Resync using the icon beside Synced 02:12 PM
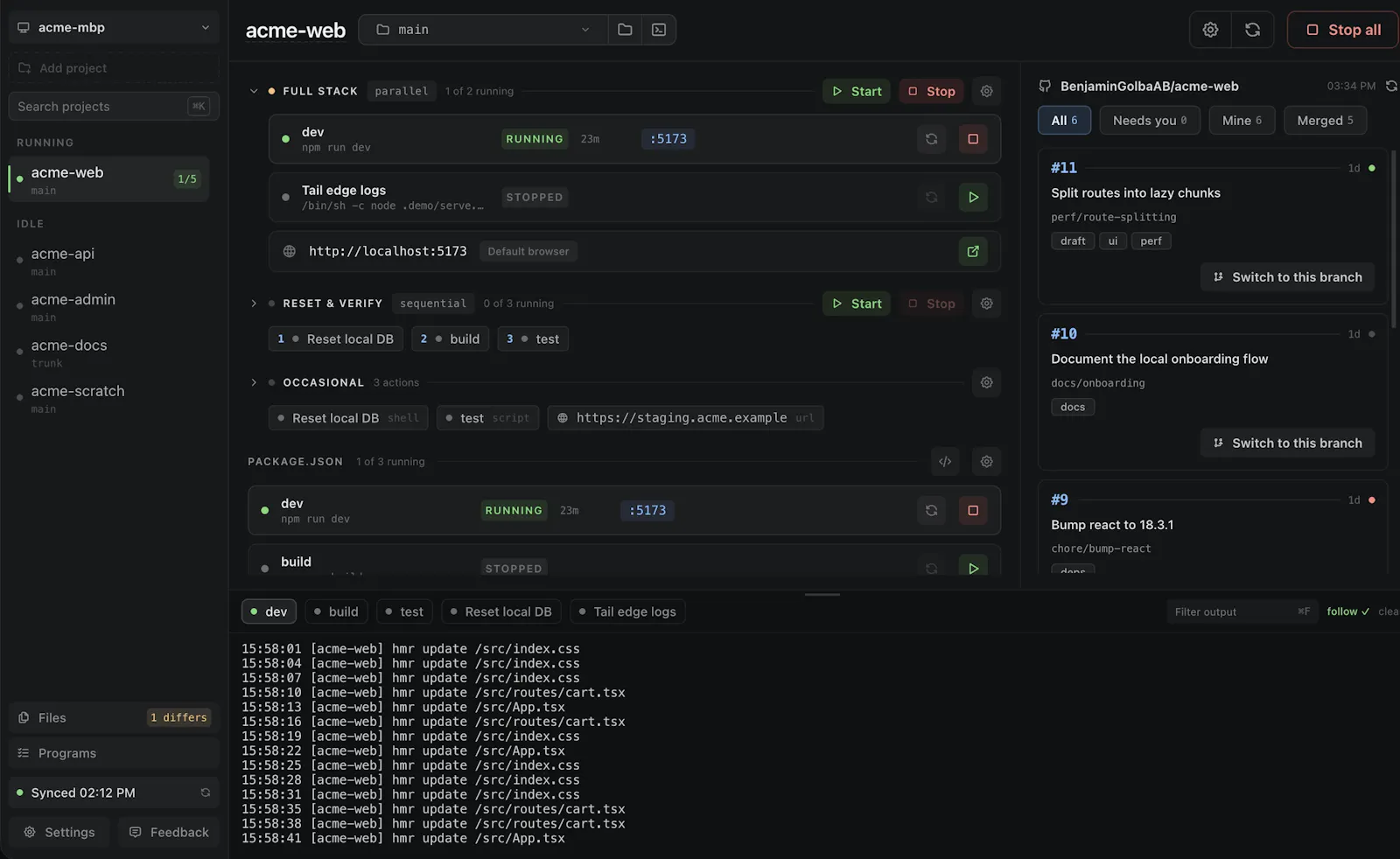Image resolution: width=1400 pixels, height=859 pixels. 206,793
